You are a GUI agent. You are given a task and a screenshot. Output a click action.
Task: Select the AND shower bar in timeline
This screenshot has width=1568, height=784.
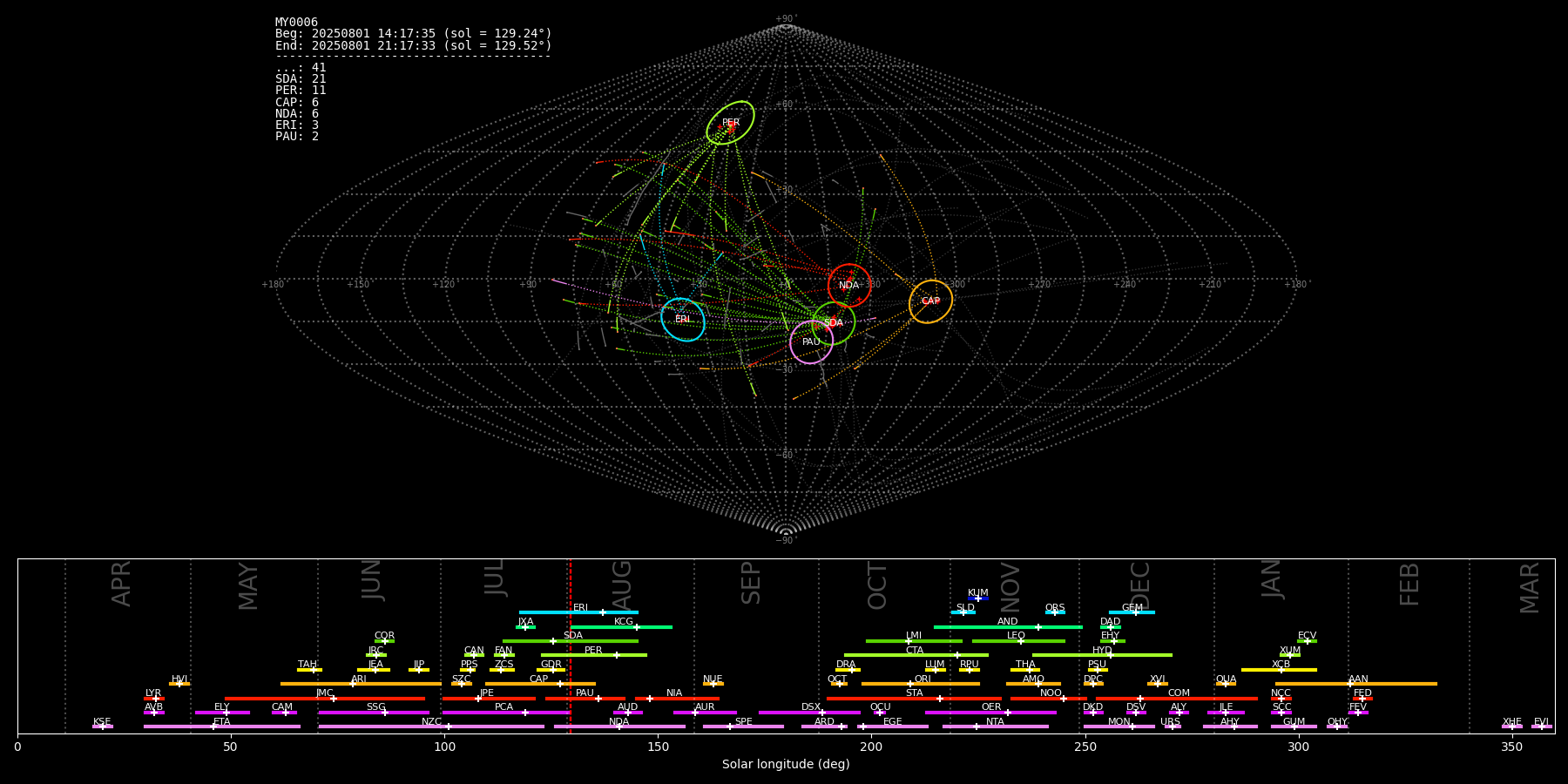(1008, 626)
